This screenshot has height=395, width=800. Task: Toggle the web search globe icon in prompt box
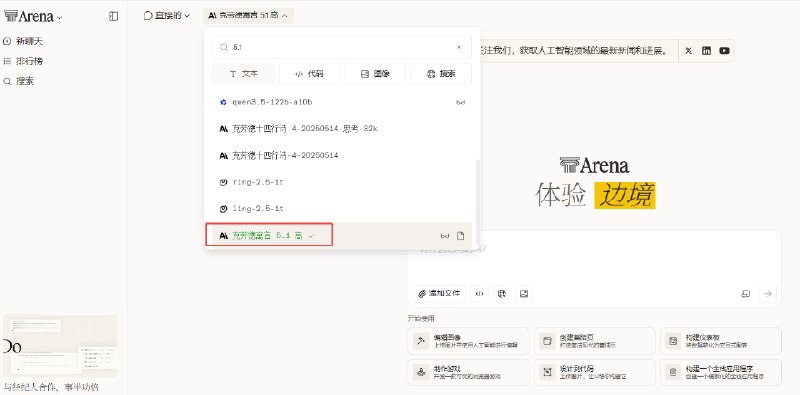pyautogui.click(x=502, y=293)
